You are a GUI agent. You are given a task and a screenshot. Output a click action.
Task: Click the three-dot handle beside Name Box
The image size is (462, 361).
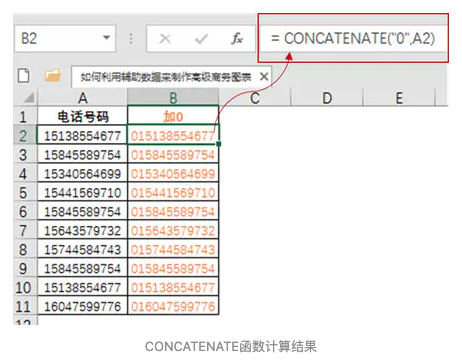tap(131, 39)
